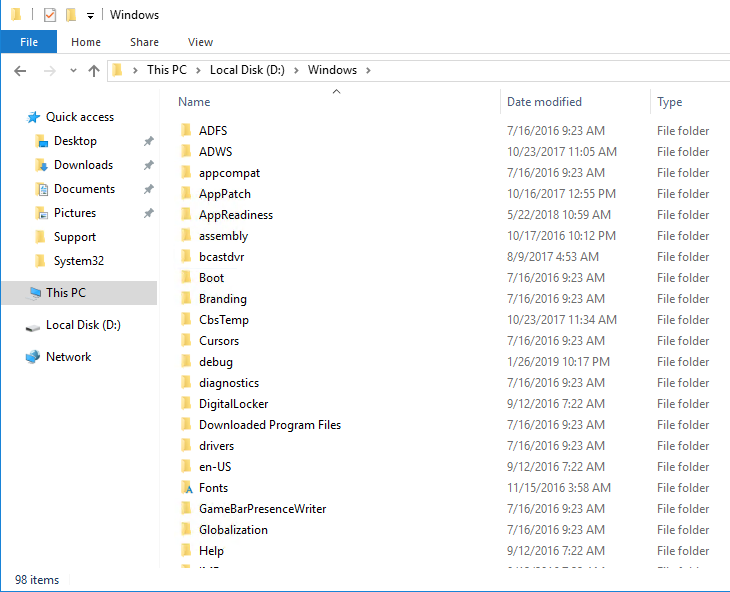Viewport: 730px width, 592px height.
Task: Select the ADWS folder icon
Action: coord(186,151)
